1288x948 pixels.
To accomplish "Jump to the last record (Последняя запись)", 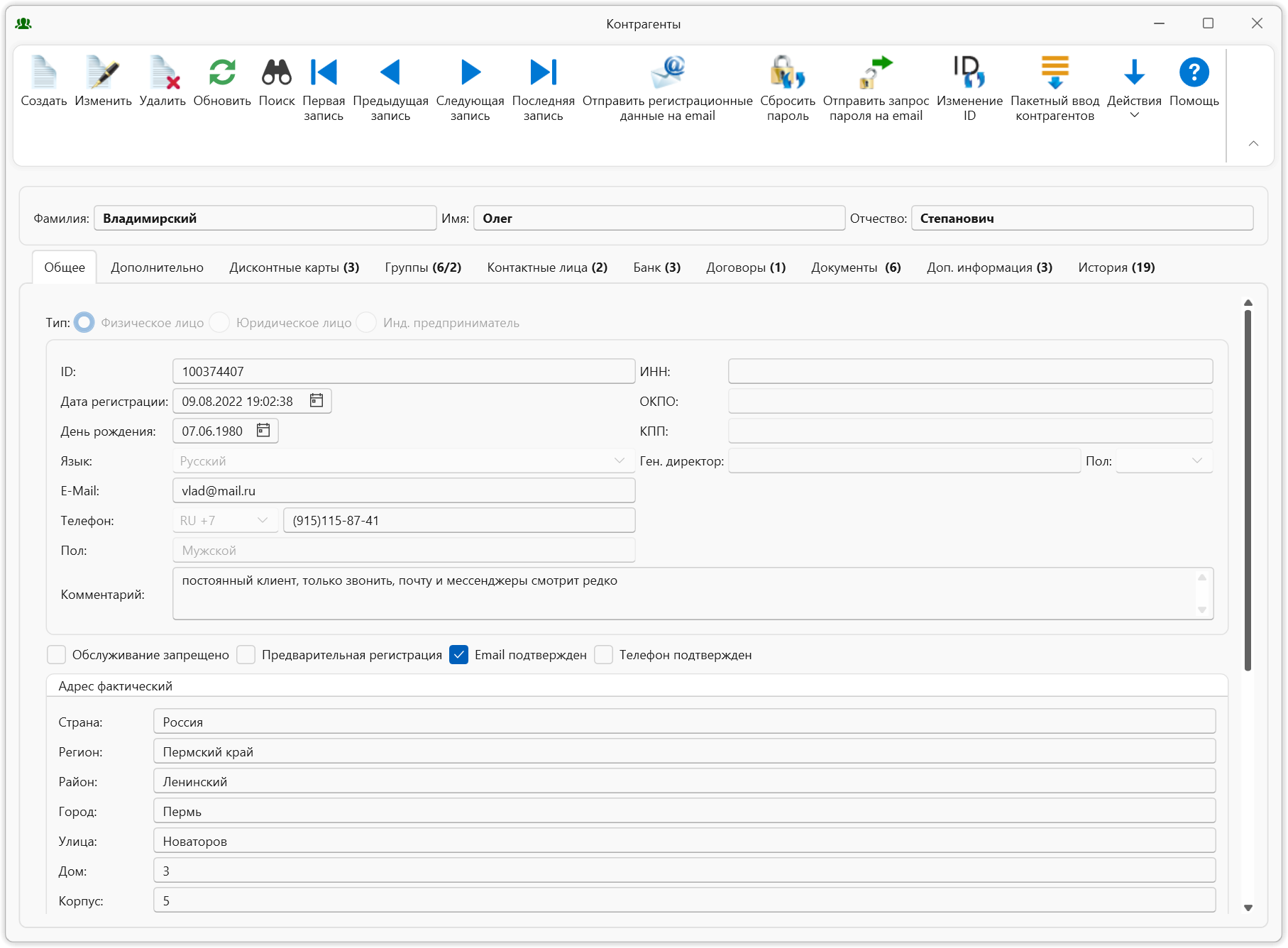I will tap(543, 73).
